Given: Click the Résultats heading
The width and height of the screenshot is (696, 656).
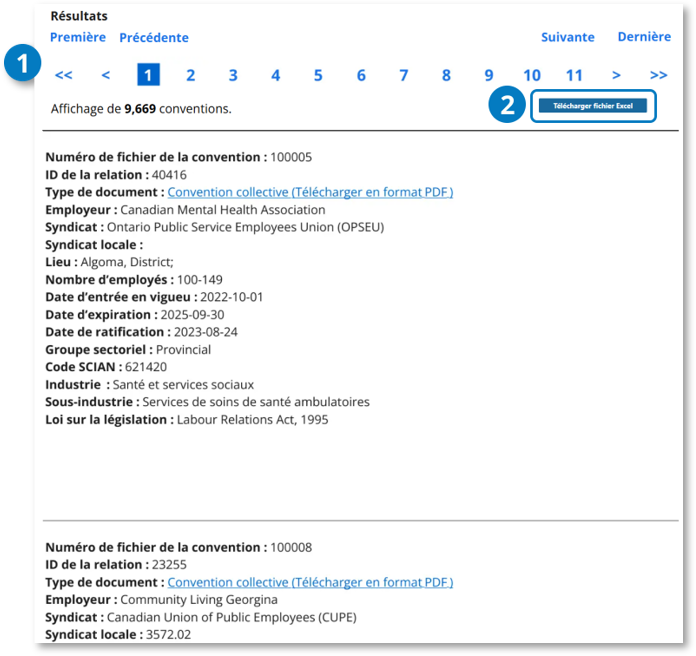Looking at the screenshot, I should pos(79,16).
